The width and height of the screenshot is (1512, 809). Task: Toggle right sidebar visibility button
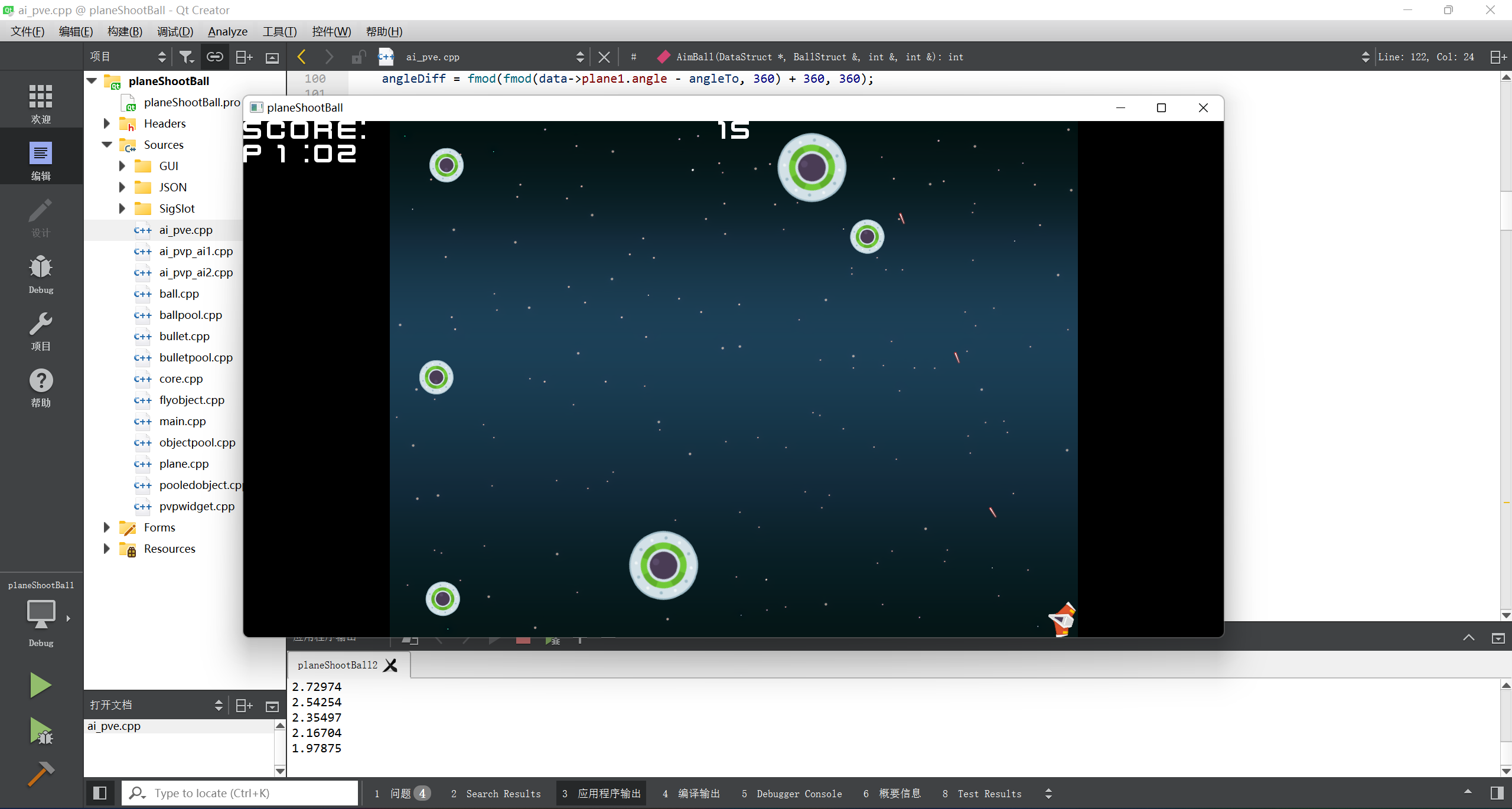(1497, 793)
